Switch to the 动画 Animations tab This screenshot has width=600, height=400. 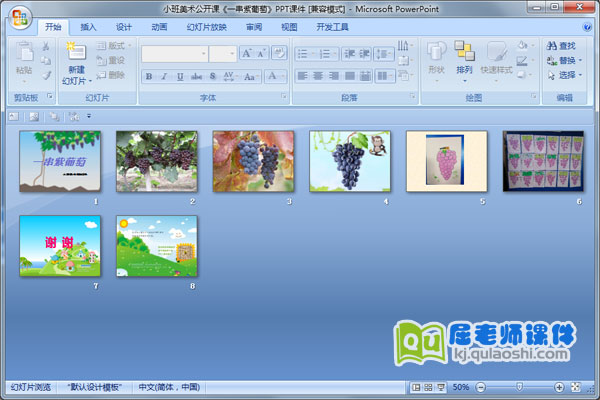click(x=159, y=27)
